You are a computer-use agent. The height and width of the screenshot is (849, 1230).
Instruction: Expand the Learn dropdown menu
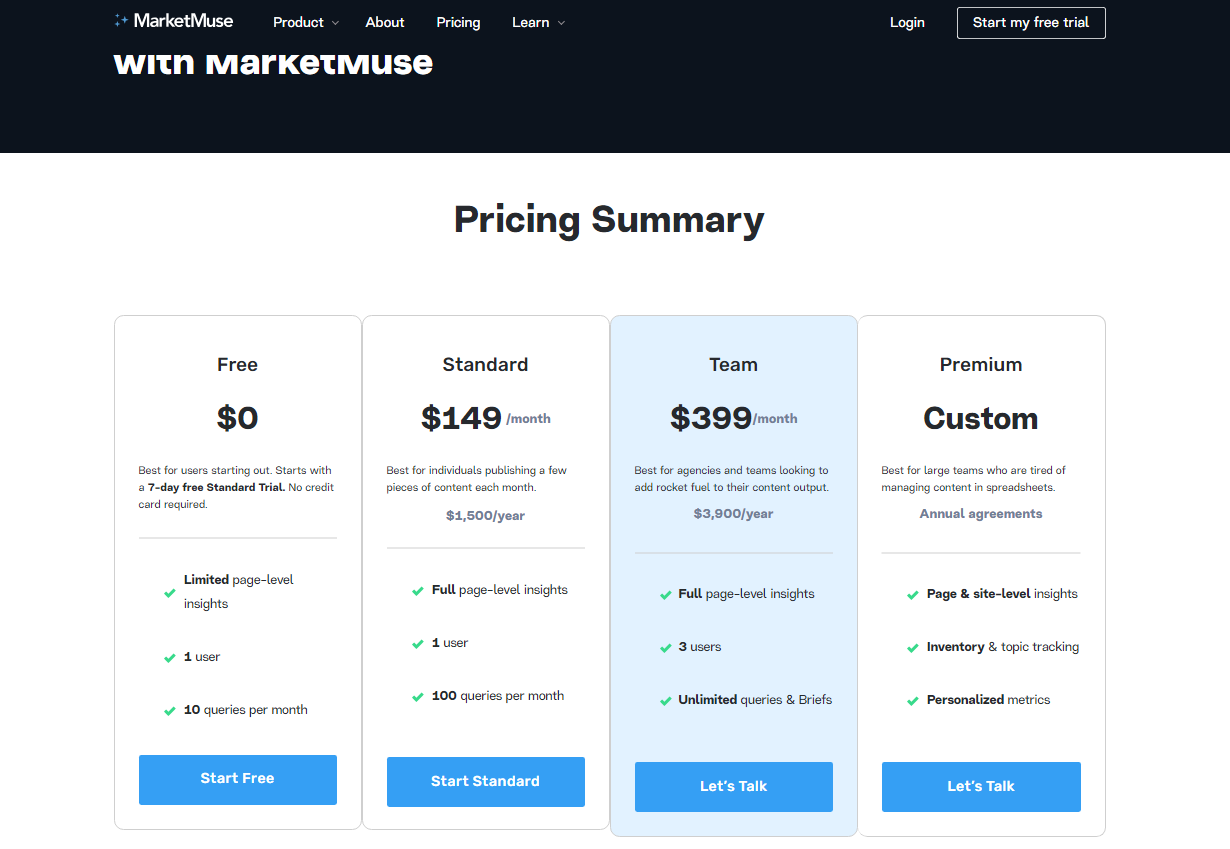(x=530, y=22)
